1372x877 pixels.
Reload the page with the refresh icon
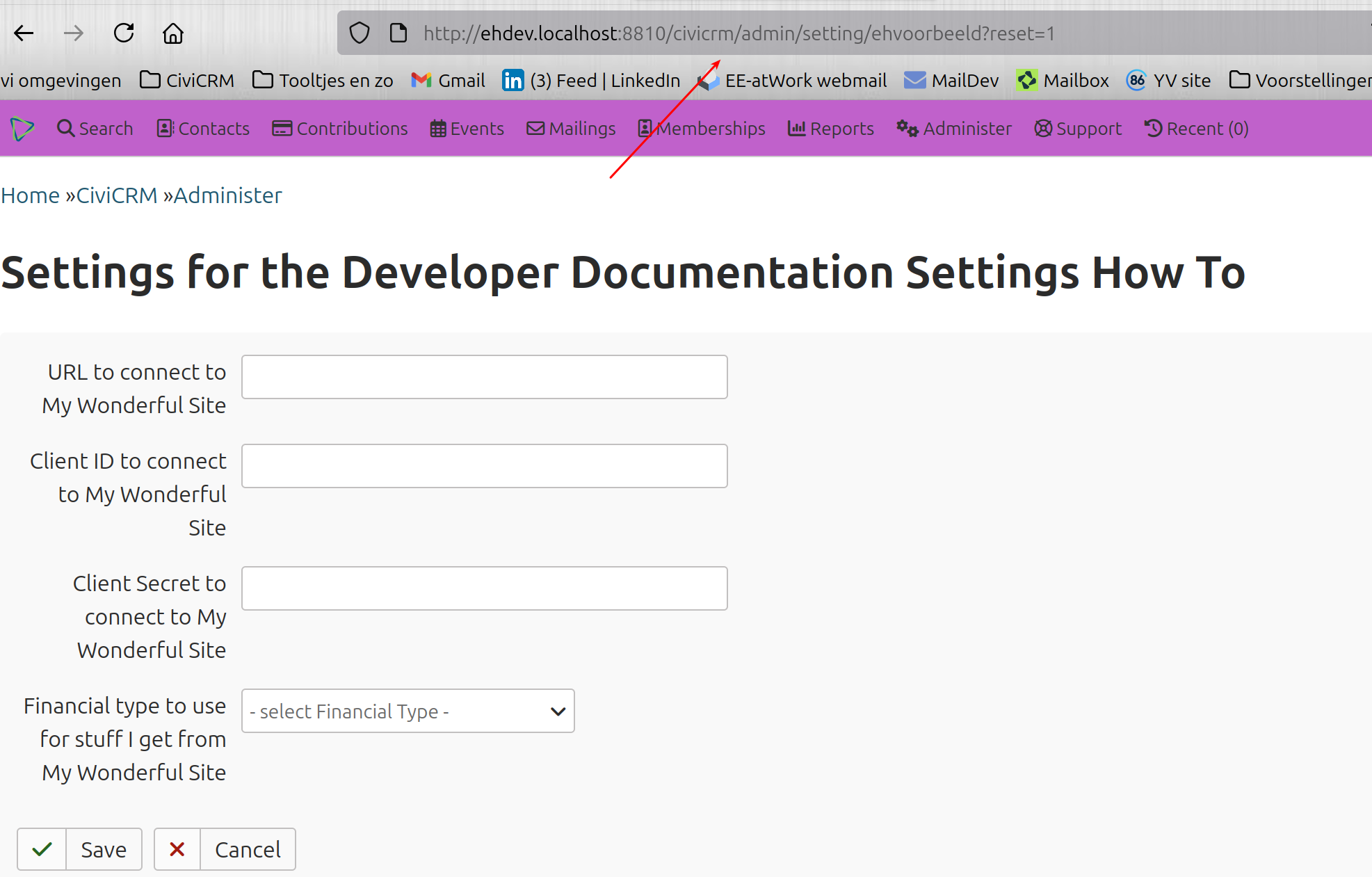(124, 33)
